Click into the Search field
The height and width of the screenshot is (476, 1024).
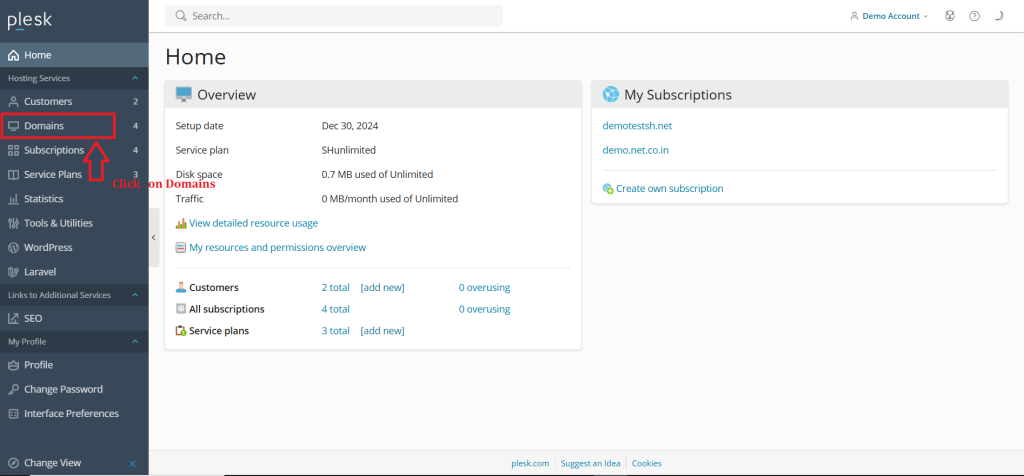click(x=334, y=16)
